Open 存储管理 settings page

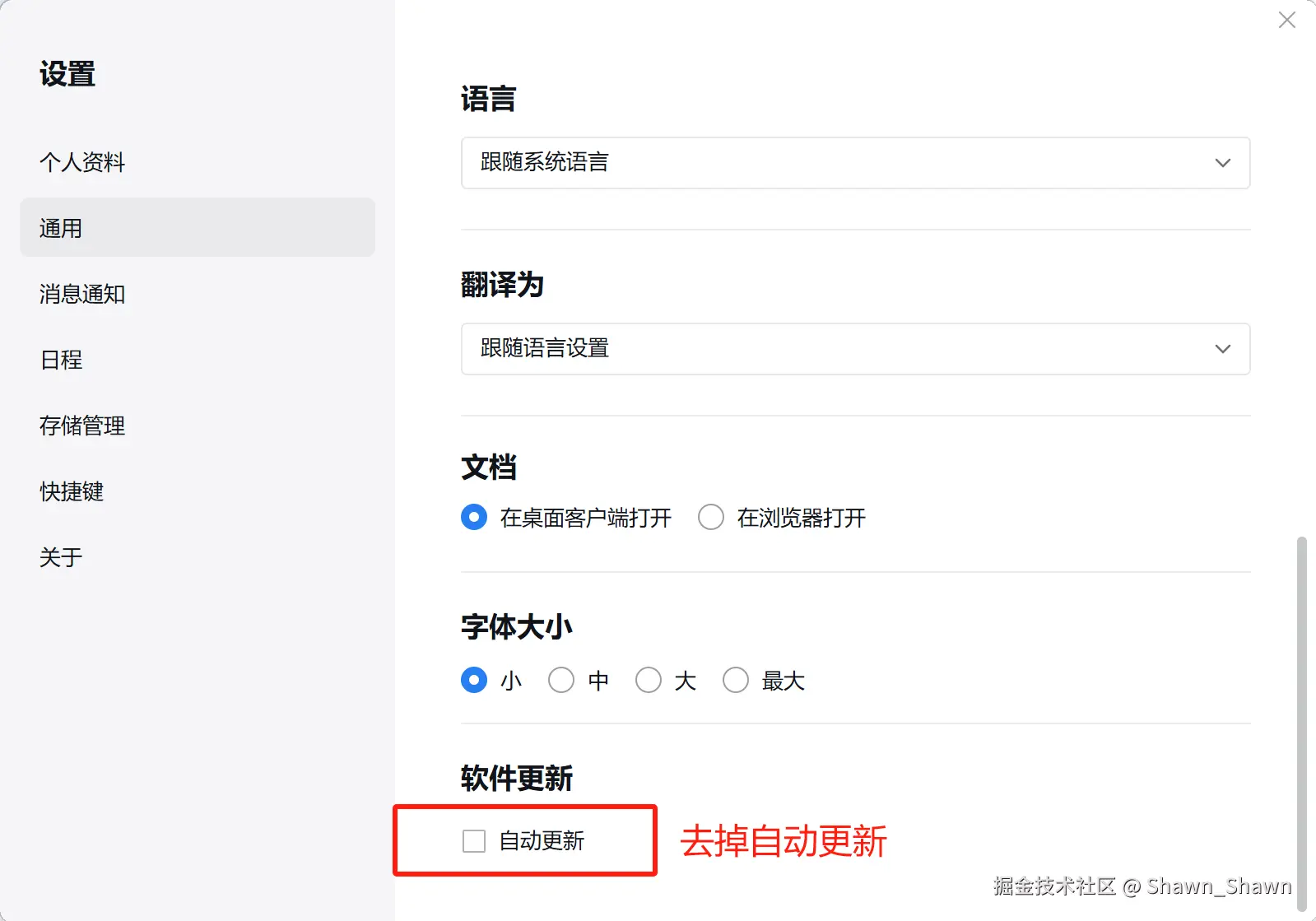tap(82, 426)
